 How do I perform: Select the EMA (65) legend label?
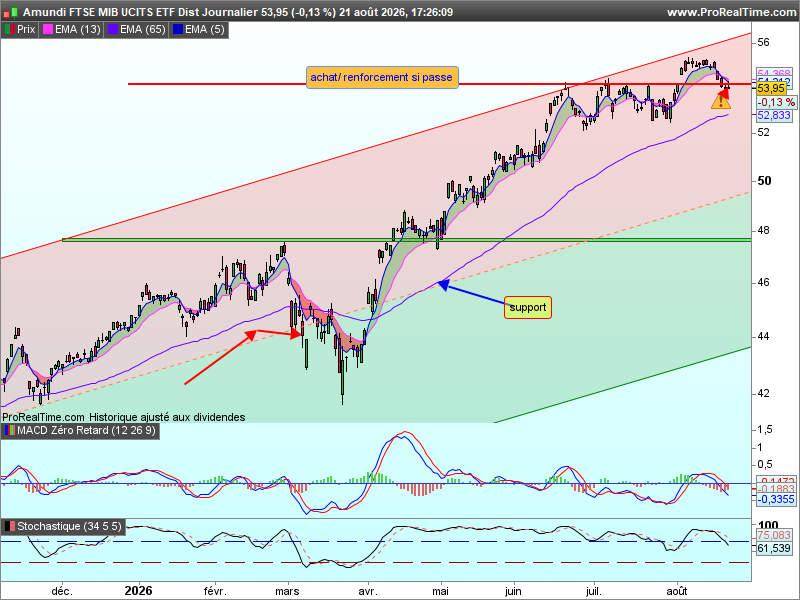142,30
